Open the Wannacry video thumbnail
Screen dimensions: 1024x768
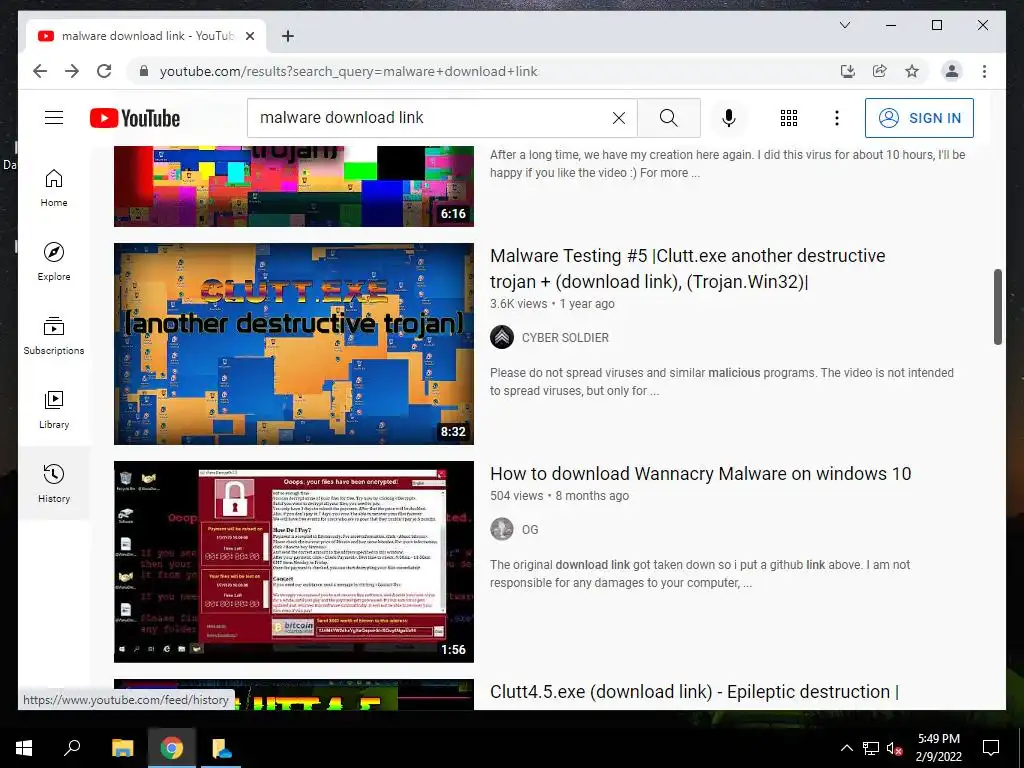[x=294, y=562]
